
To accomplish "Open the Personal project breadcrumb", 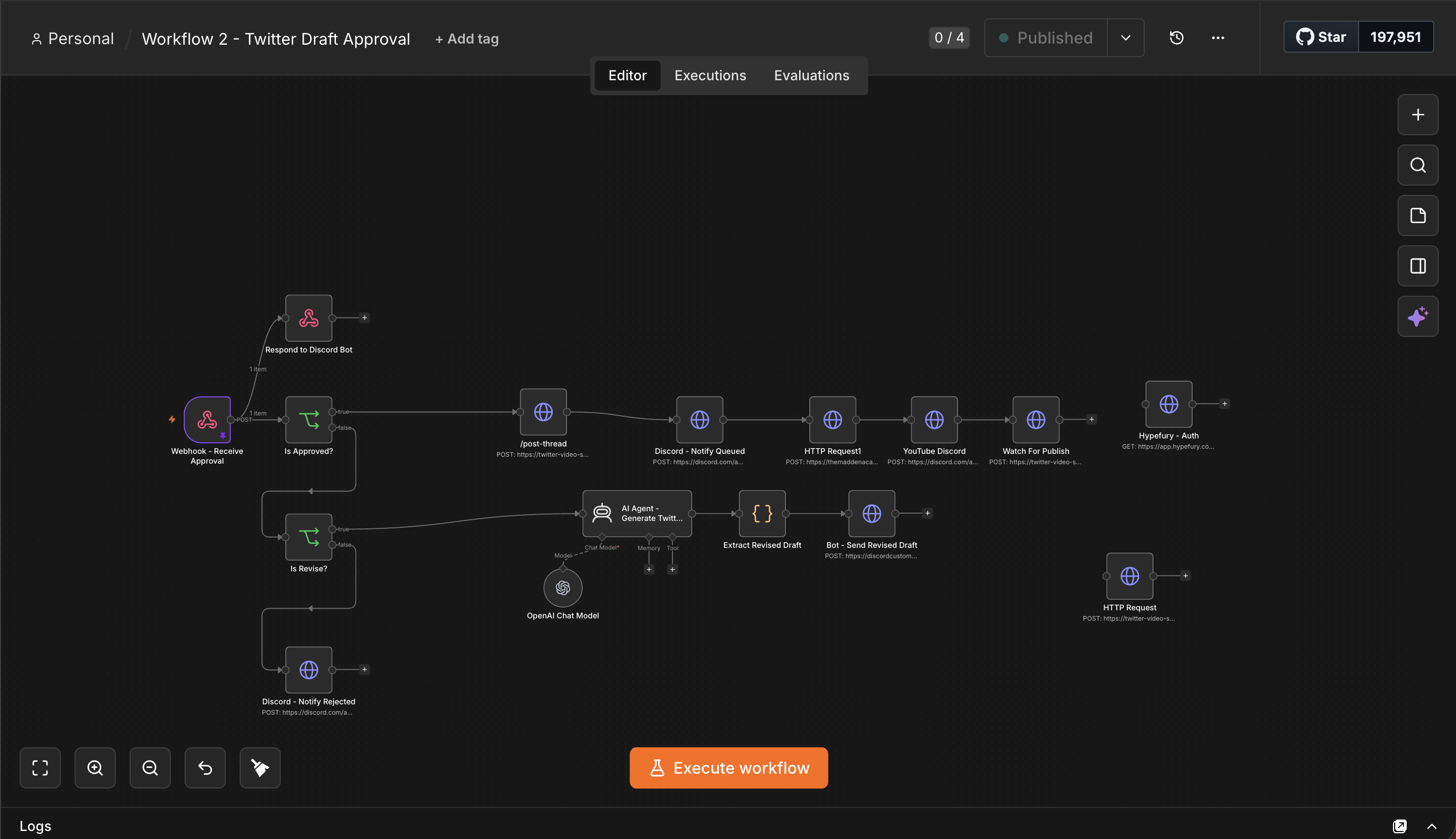I will (x=72, y=38).
